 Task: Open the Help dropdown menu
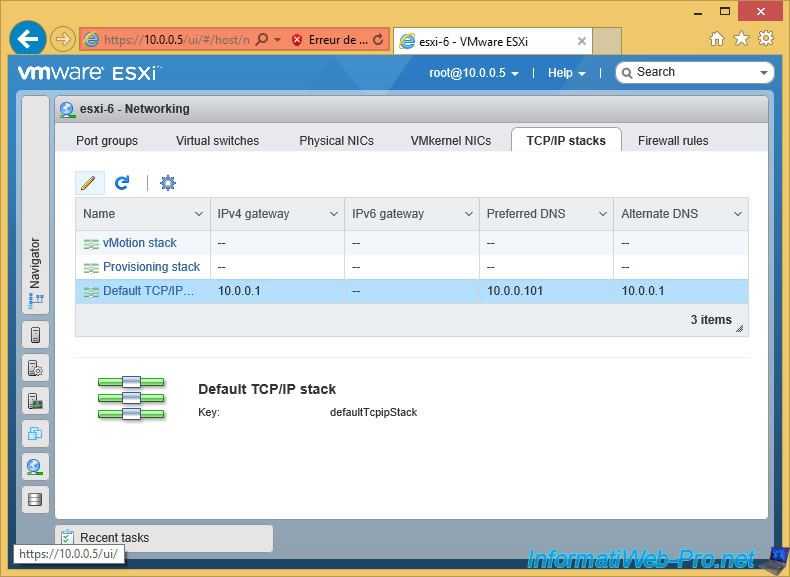[567, 73]
